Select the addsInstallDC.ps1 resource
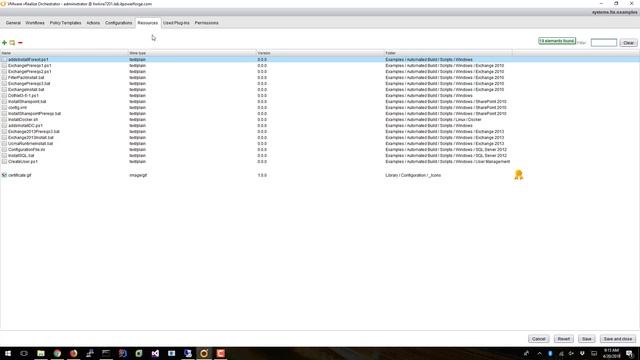The image size is (640, 360). 25,126
